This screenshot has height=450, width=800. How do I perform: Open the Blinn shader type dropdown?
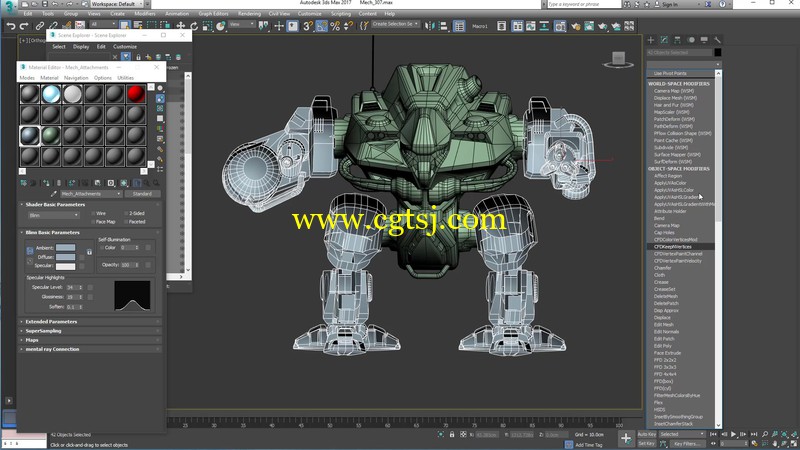pos(54,215)
